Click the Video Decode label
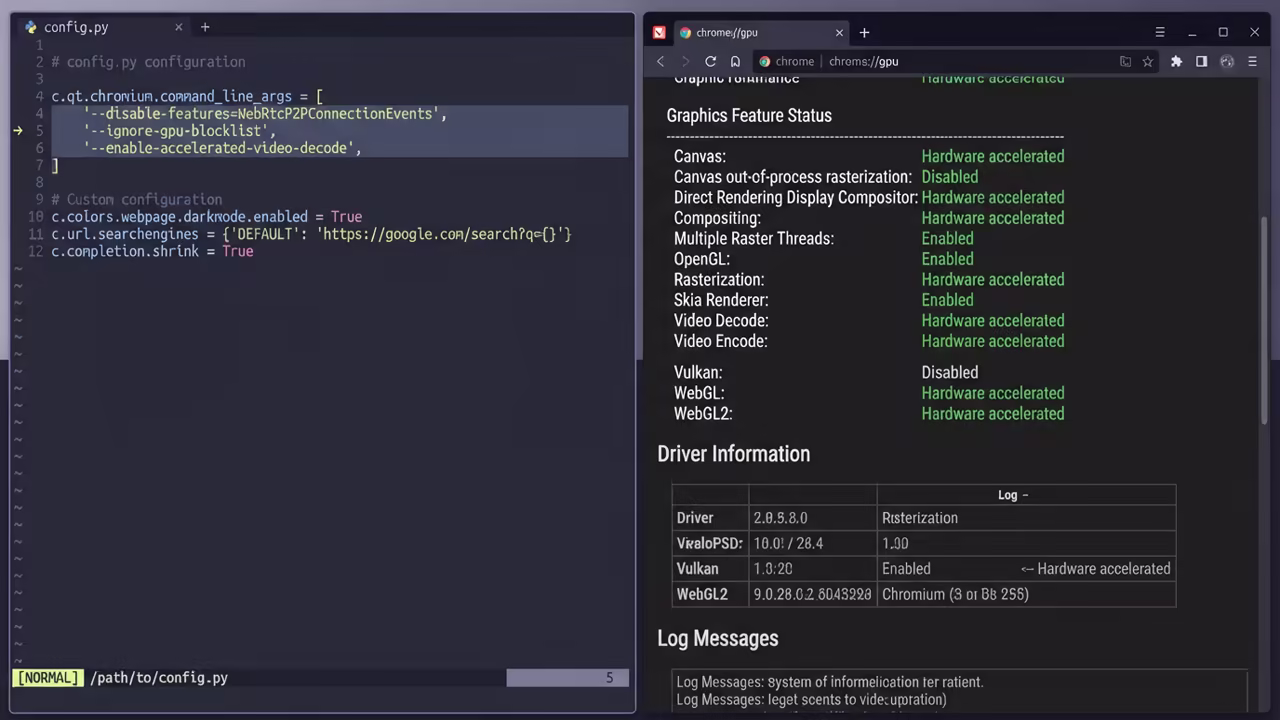1280x720 pixels. coord(721,321)
